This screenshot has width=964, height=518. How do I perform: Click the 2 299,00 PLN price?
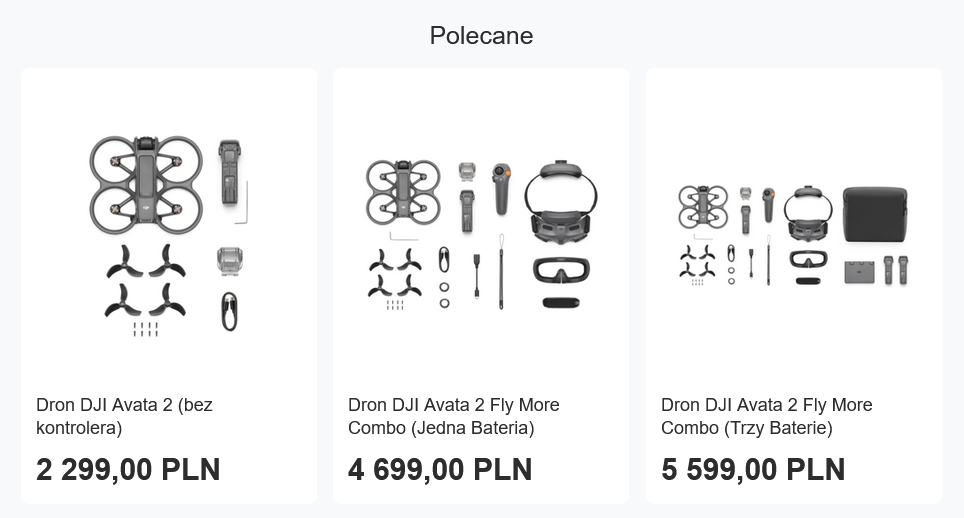pos(128,469)
